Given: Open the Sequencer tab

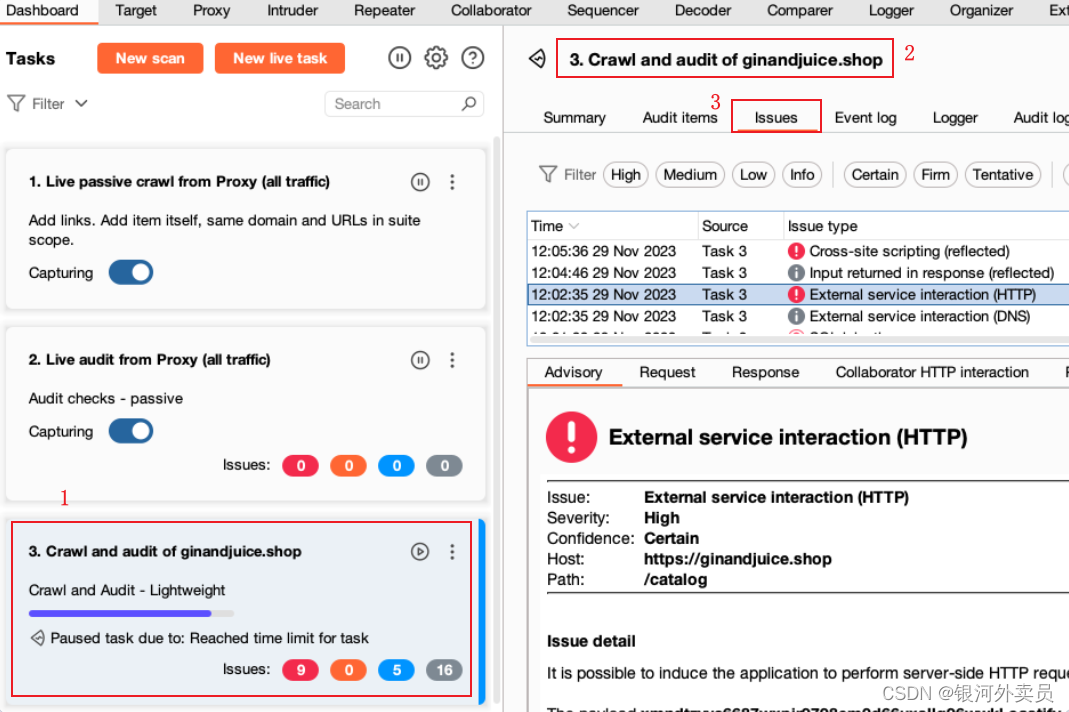Looking at the screenshot, I should [603, 10].
